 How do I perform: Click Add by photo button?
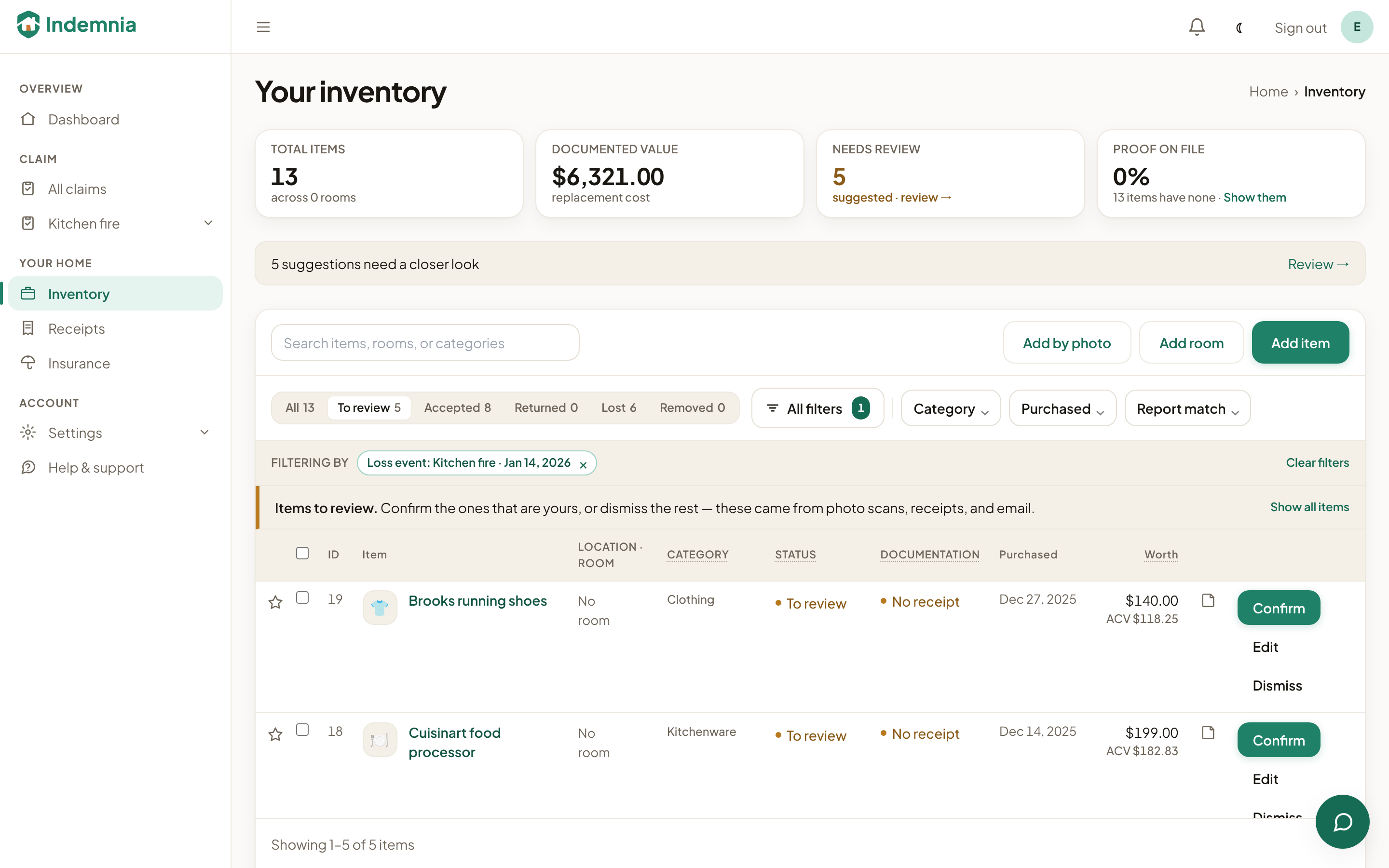tap(1067, 343)
